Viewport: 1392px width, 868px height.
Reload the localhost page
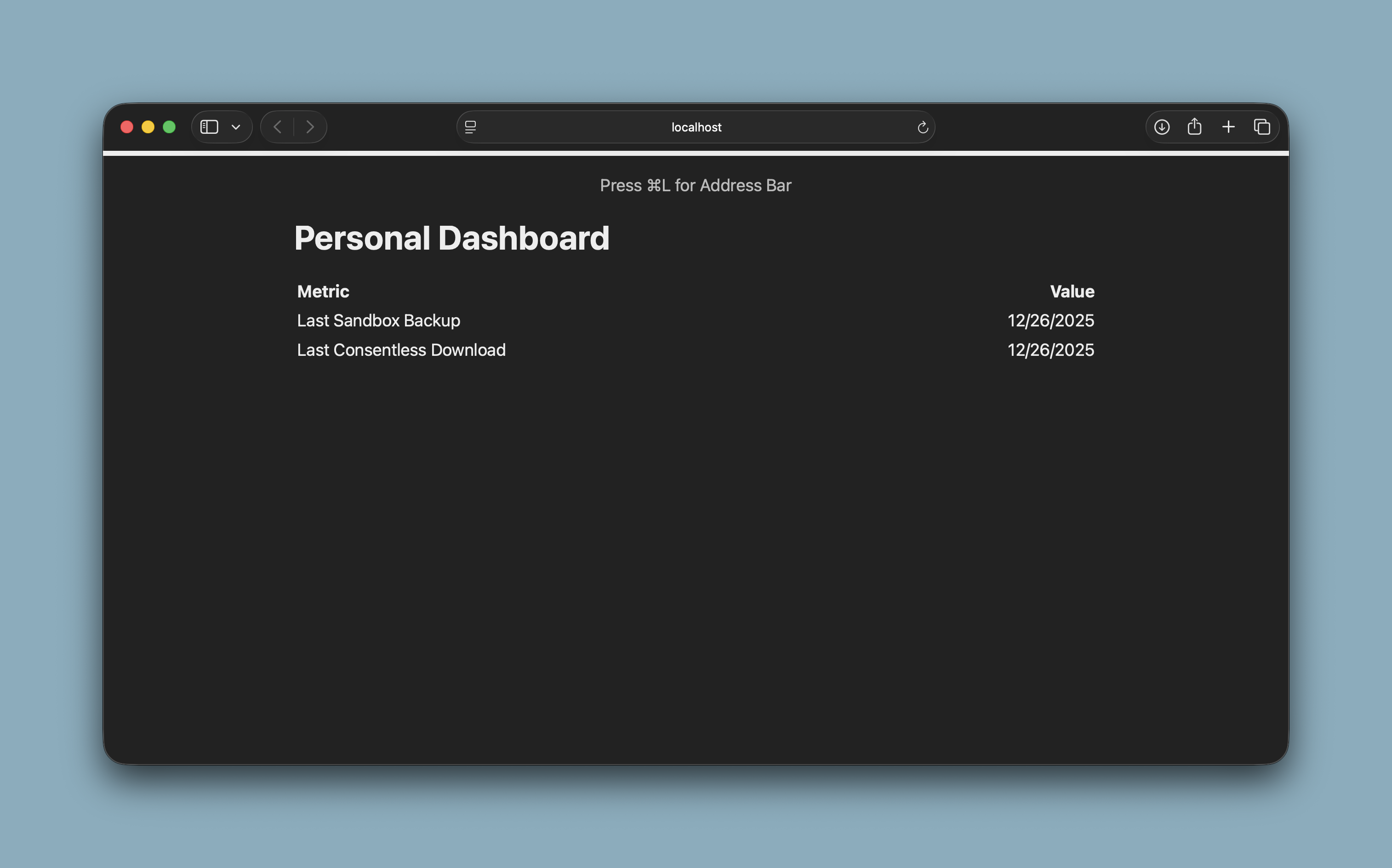(923, 127)
